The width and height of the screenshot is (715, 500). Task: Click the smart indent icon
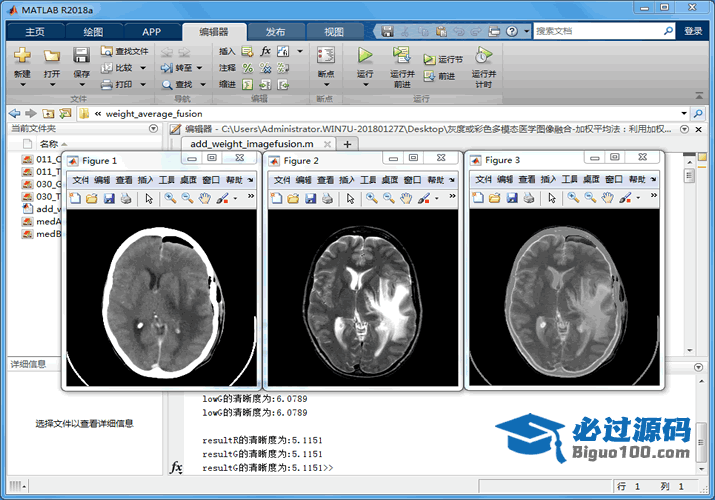click(248, 84)
